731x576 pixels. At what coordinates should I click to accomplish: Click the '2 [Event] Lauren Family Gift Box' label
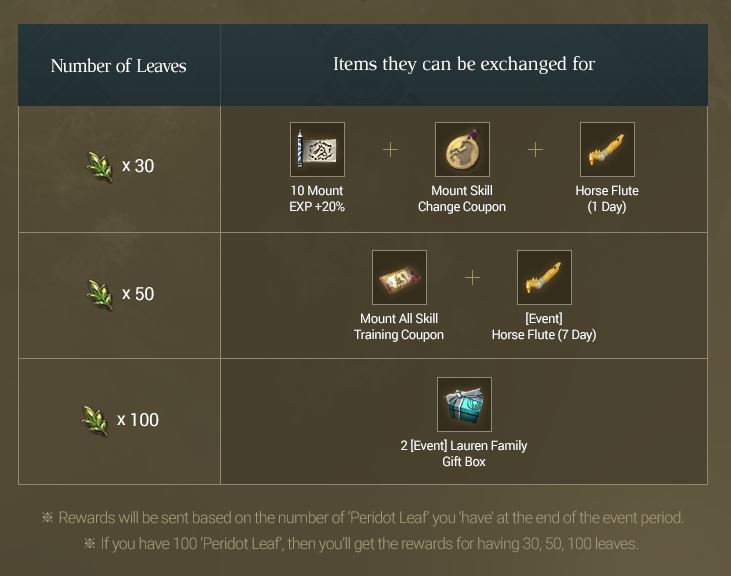pyautogui.click(x=464, y=454)
